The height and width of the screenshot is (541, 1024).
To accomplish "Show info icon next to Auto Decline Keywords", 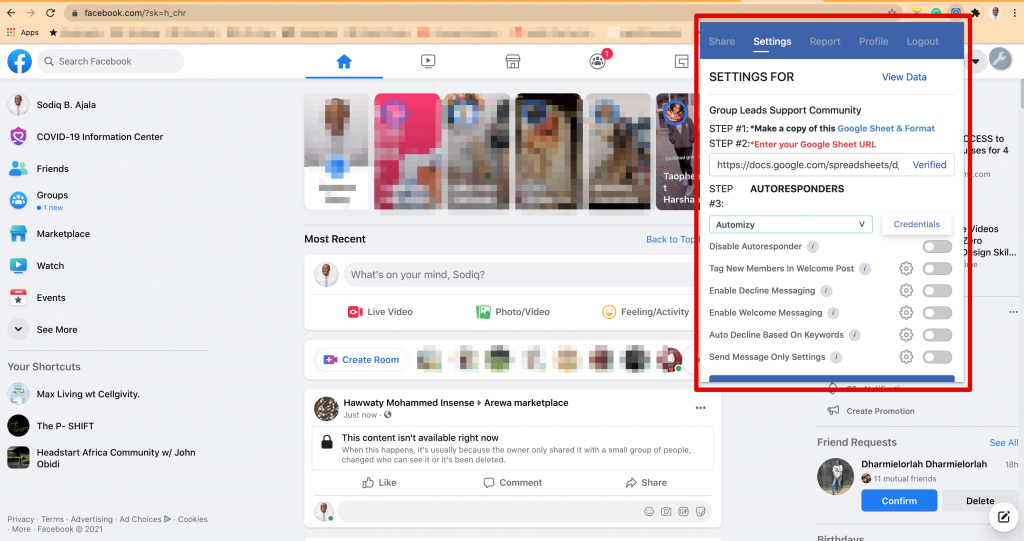I will (854, 335).
